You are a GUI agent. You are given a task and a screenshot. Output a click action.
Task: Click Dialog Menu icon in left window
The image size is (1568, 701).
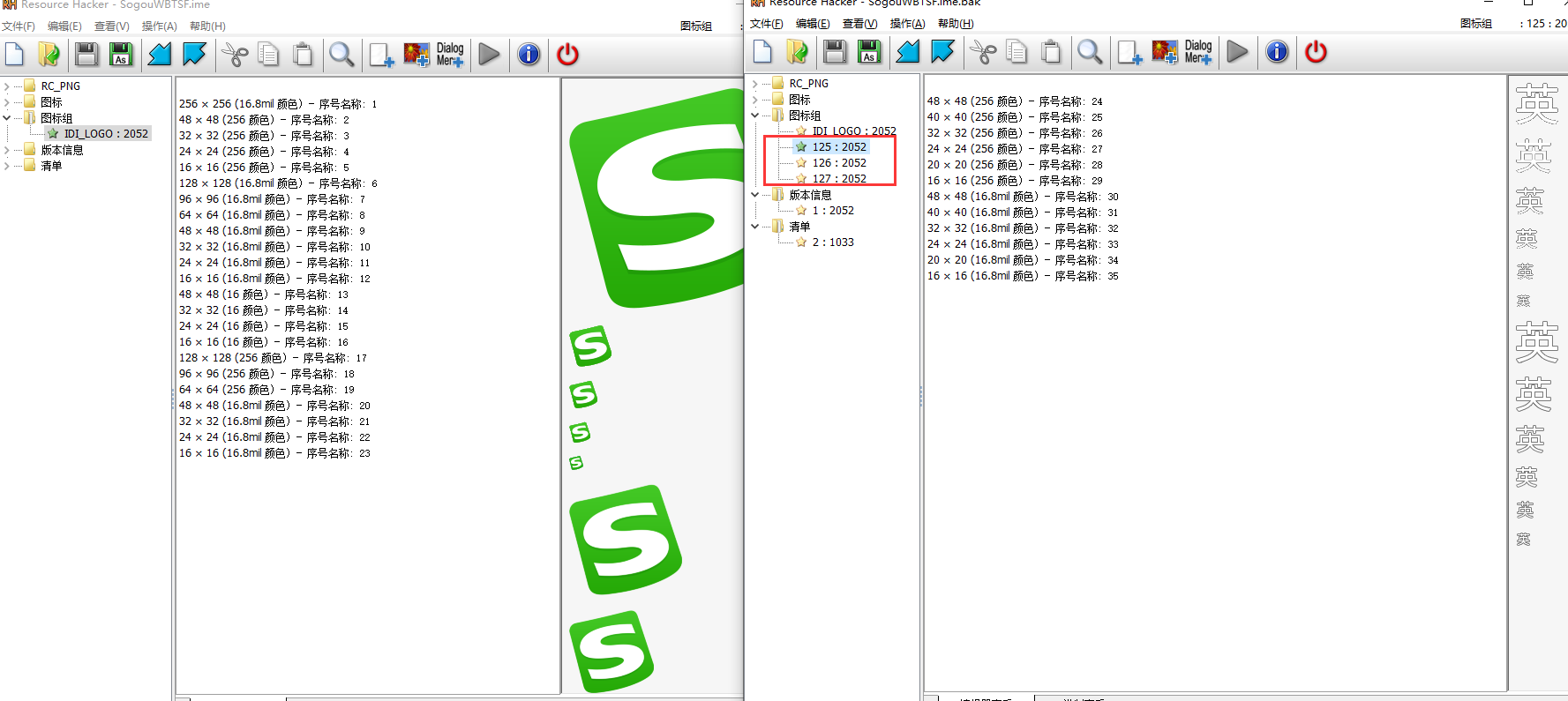click(x=450, y=55)
